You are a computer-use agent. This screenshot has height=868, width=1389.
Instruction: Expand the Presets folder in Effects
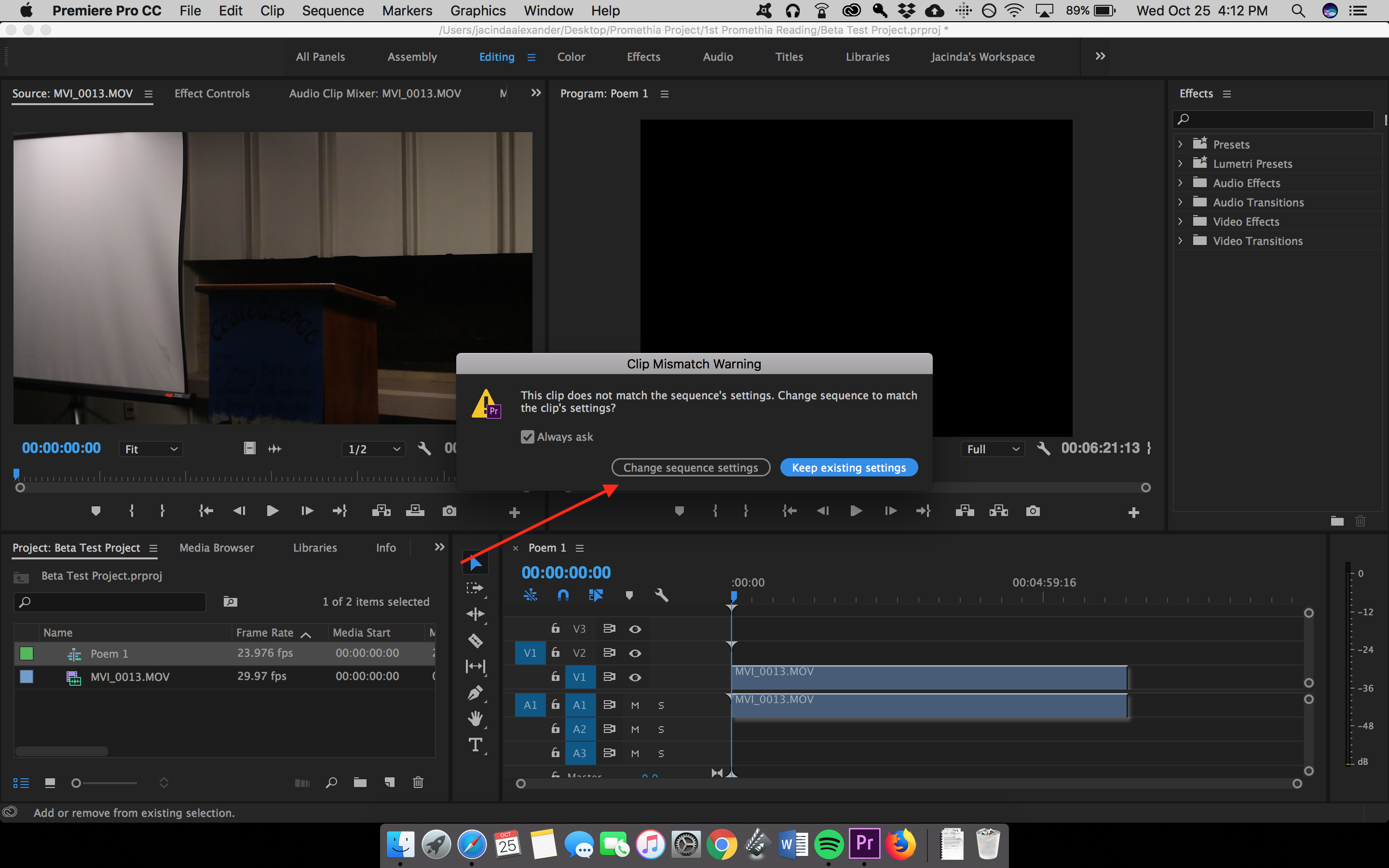[x=1180, y=144]
